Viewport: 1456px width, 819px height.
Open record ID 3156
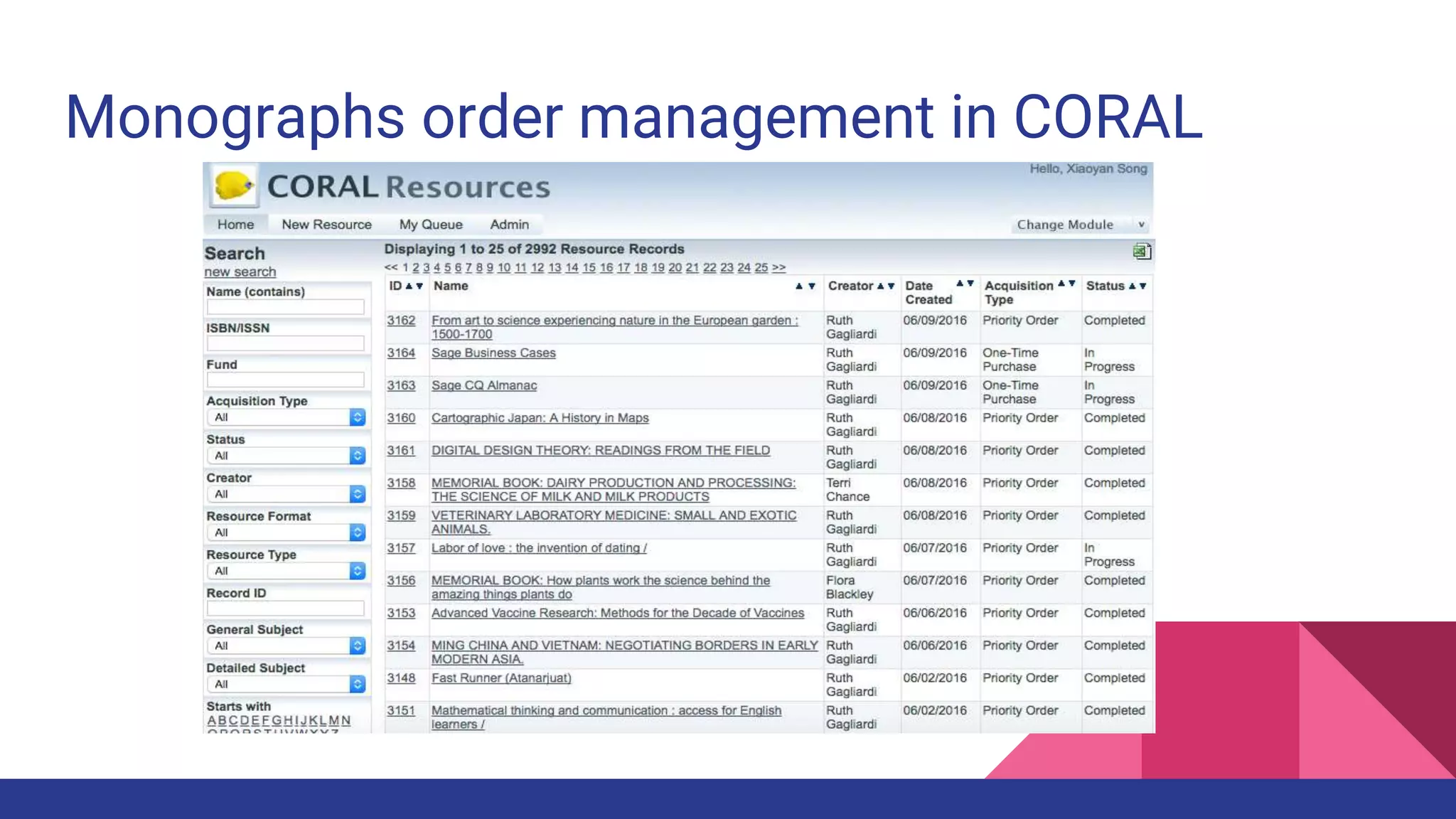click(x=401, y=581)
